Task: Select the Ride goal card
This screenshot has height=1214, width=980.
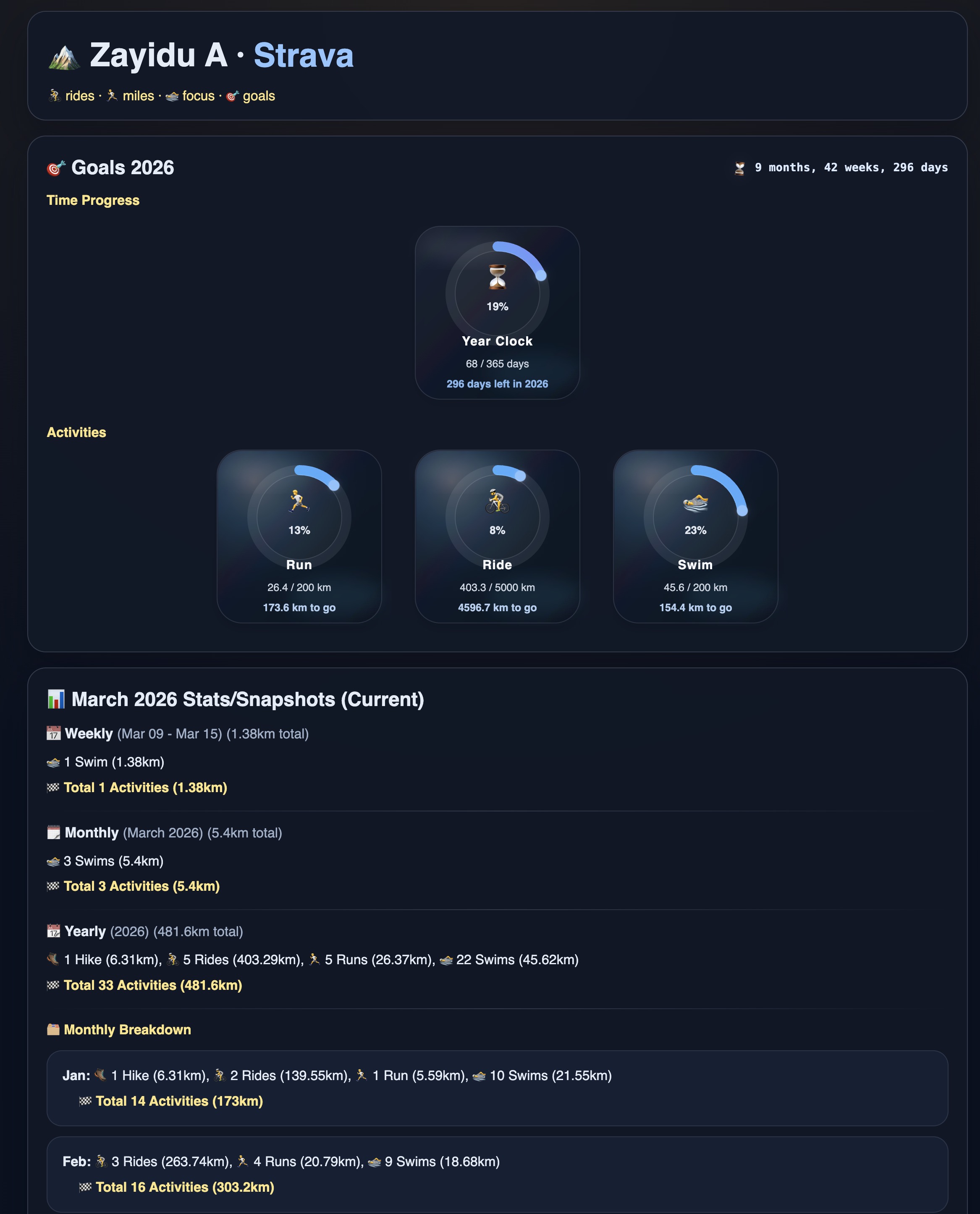Action: [x=497, y=536]
